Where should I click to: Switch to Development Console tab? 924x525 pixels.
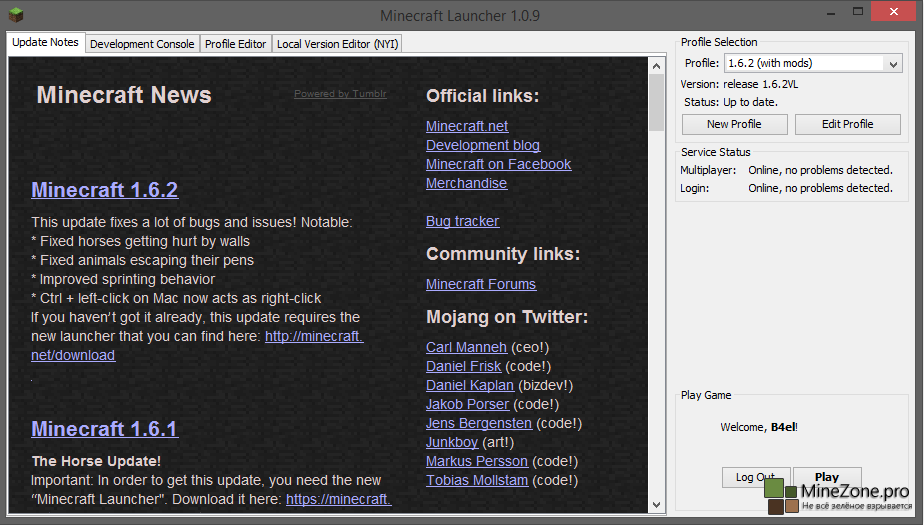pyautogui.click(x=142, y=44)
